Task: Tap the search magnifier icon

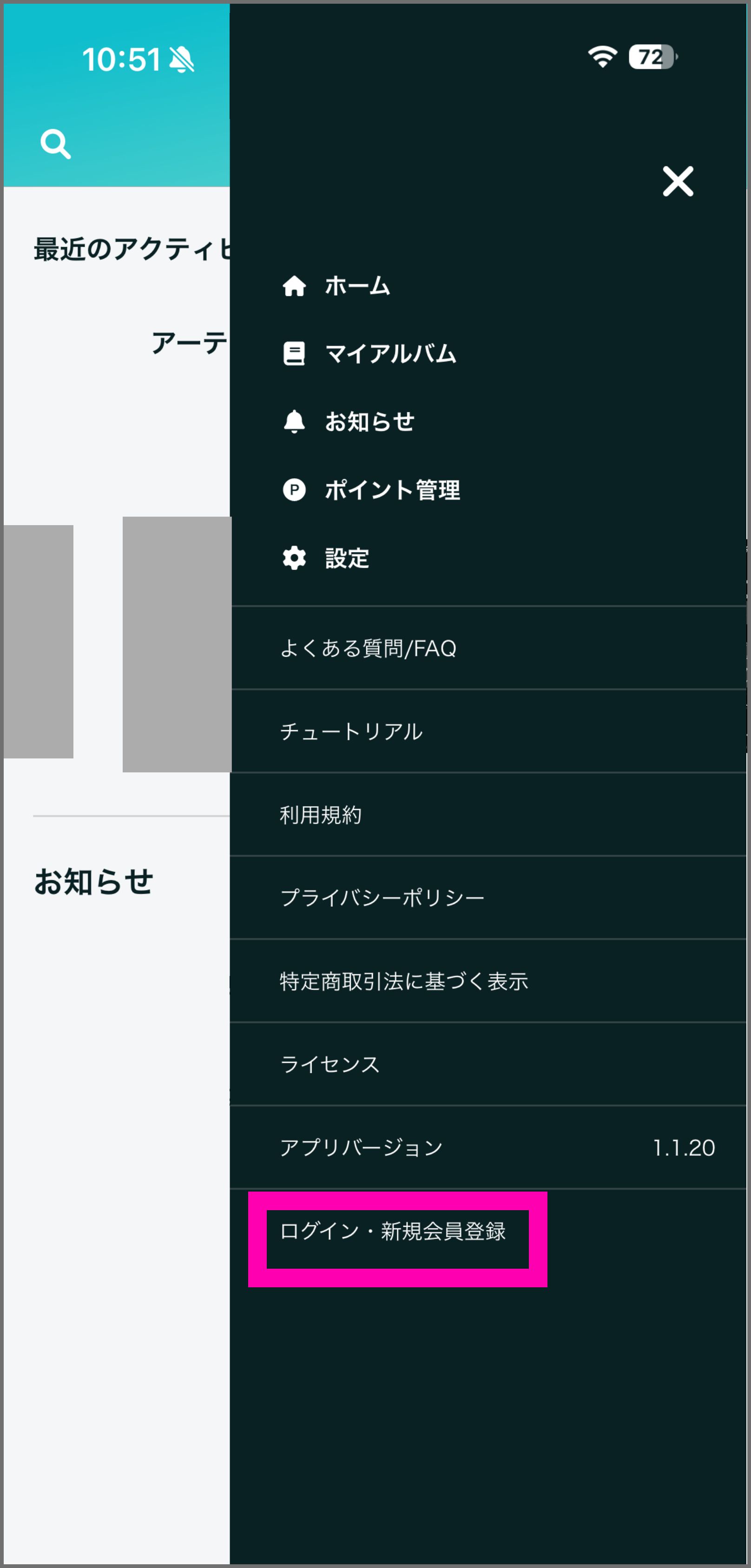Action: tap(55, 144)
